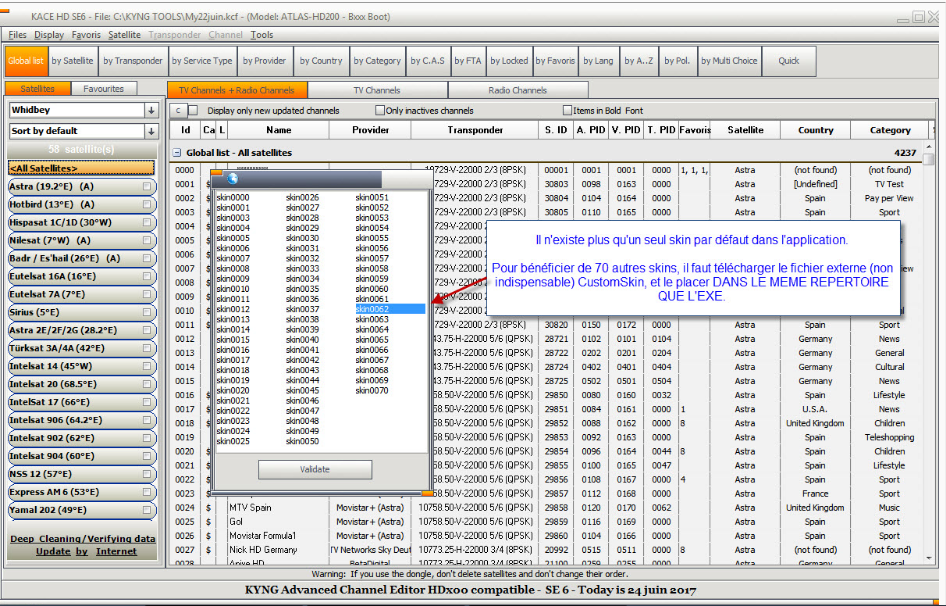
Task: Check the box for Hotbird (13°E)
Action: (x=147, y=205)
